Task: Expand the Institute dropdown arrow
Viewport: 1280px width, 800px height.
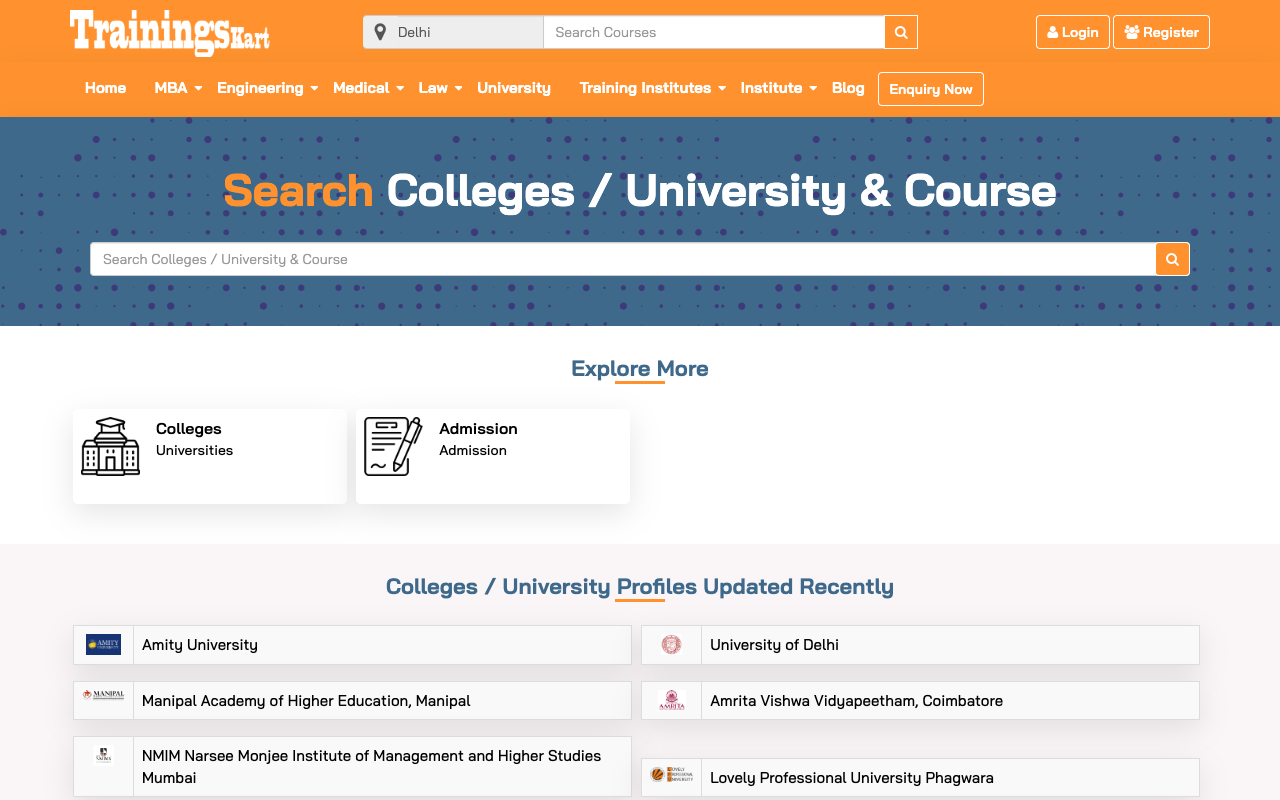Action: coord(813,88)
